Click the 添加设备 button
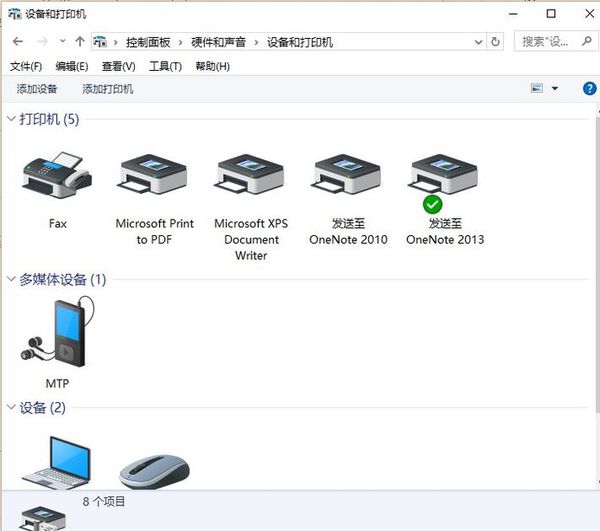Viewport: 600px width, 531px height. 37,89
